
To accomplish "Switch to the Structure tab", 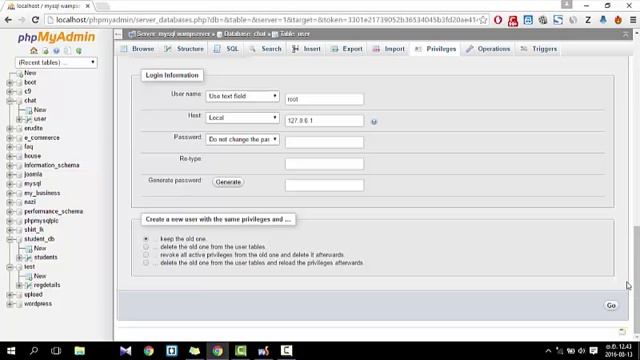I will coord(184,49).
